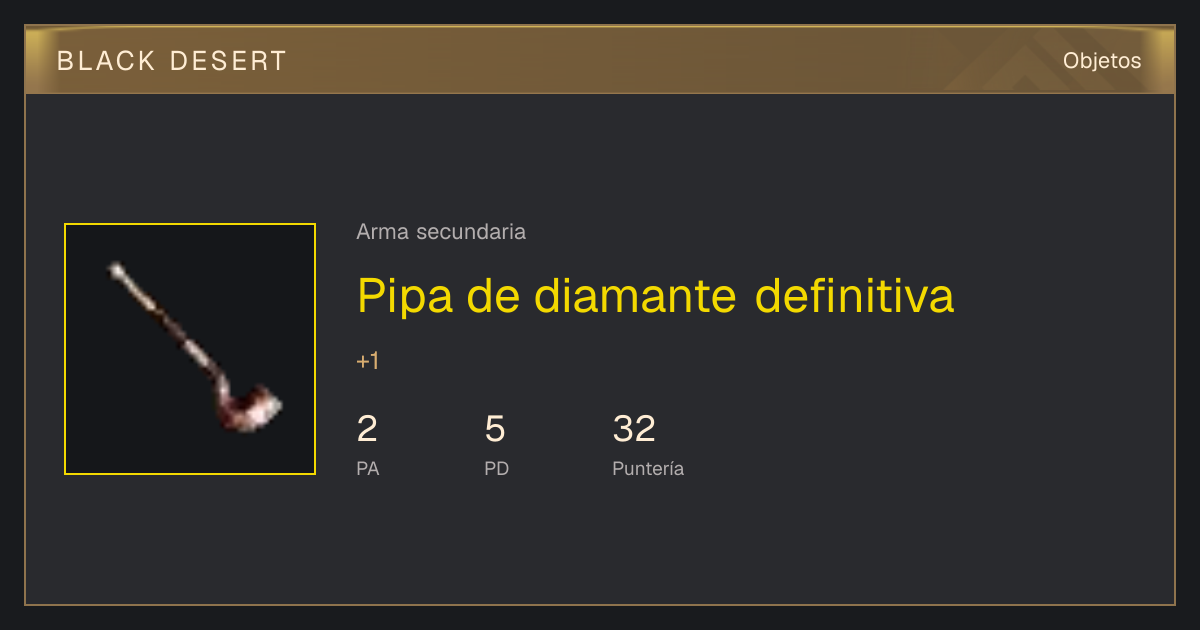1200x630 pixels.
Task: Click the yellow-bordered item thumbnail frame
Action: (x=190, y=349)
